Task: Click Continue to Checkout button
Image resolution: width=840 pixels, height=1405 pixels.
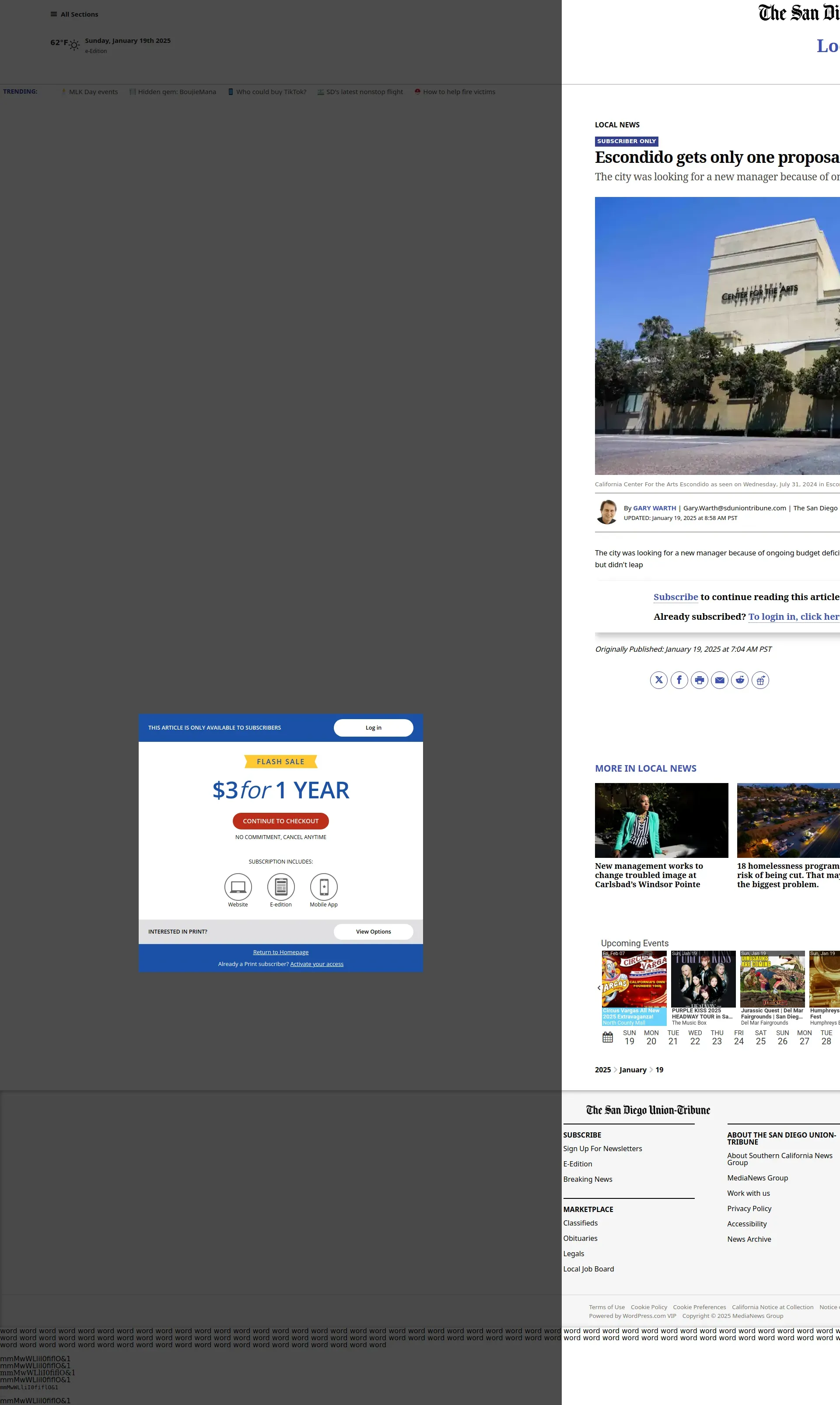Action: pyautogui.click(x=280, y=821)
